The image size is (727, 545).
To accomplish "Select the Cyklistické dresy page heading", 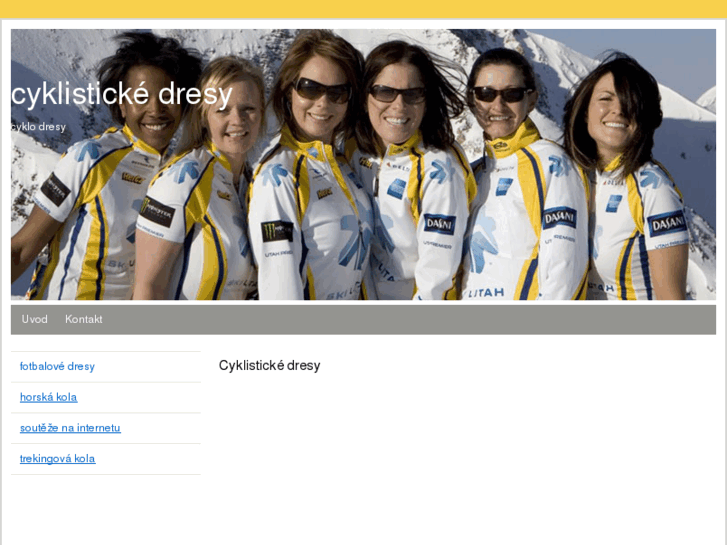I will point(269,365).
